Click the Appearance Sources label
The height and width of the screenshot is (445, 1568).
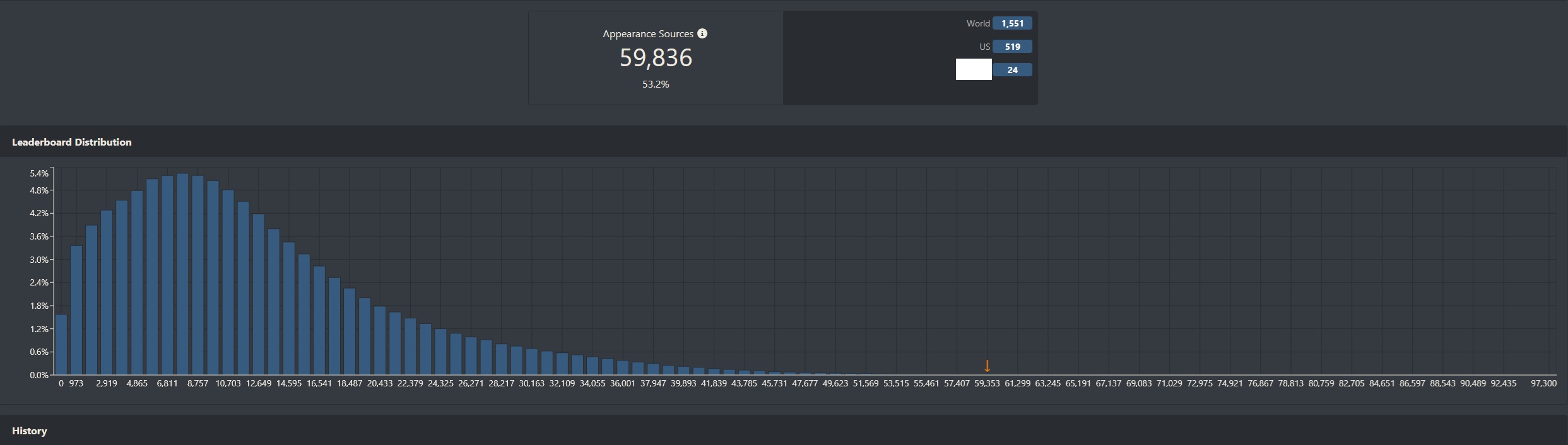(648, 34)
